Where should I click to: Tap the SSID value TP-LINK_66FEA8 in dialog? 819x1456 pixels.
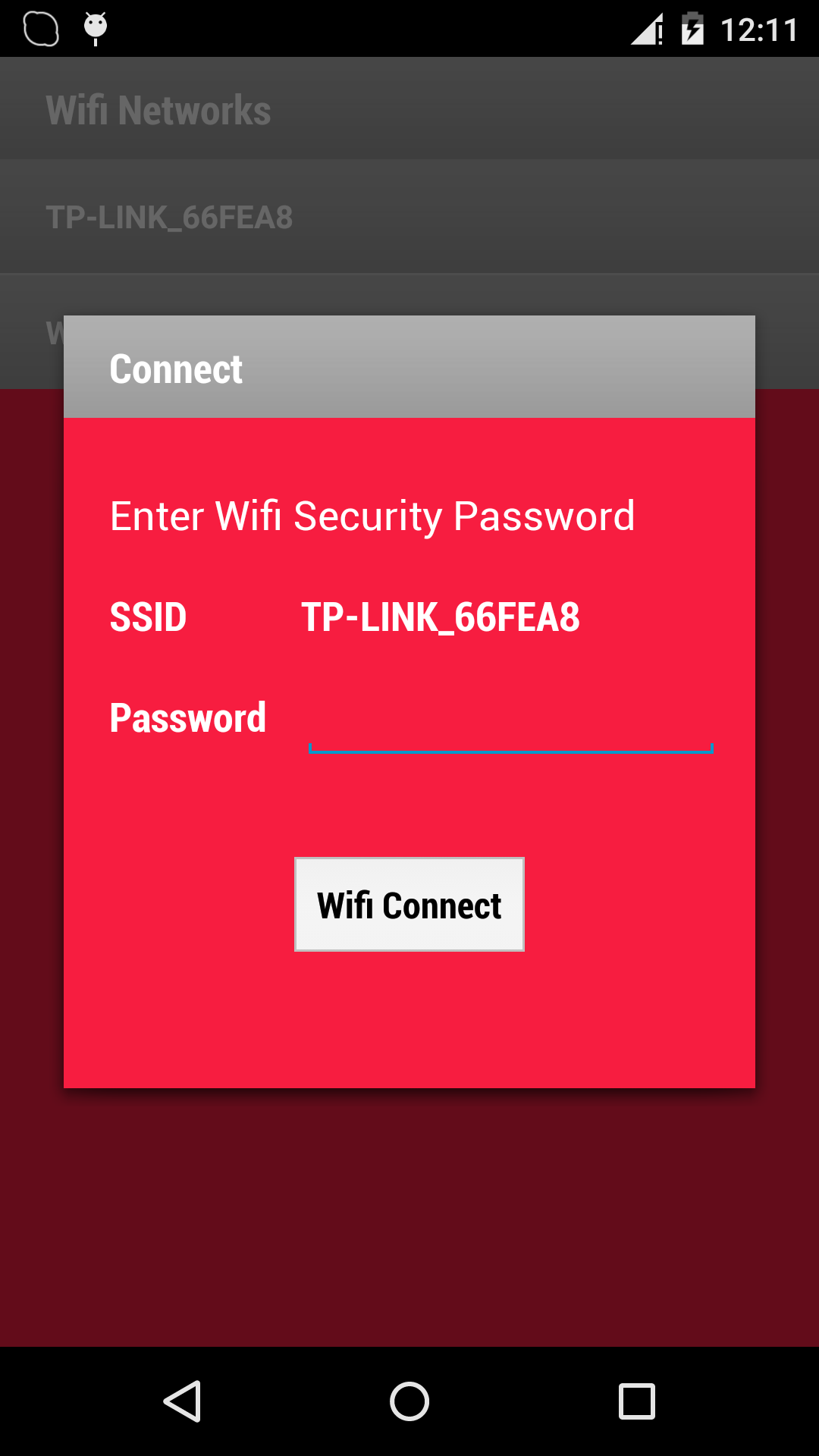(440, 618)
